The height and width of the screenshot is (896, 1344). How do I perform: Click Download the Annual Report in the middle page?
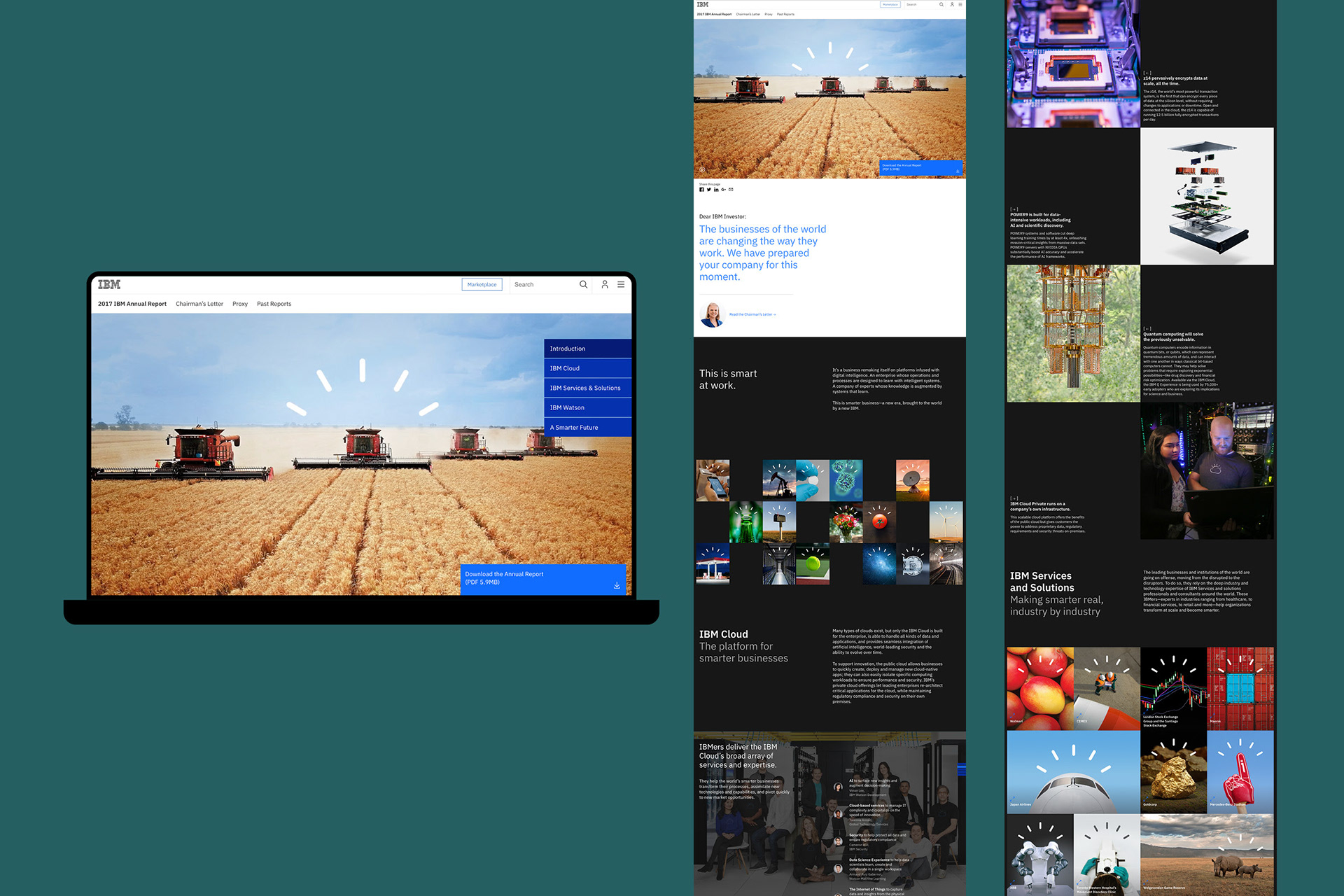tap(920, 168)
